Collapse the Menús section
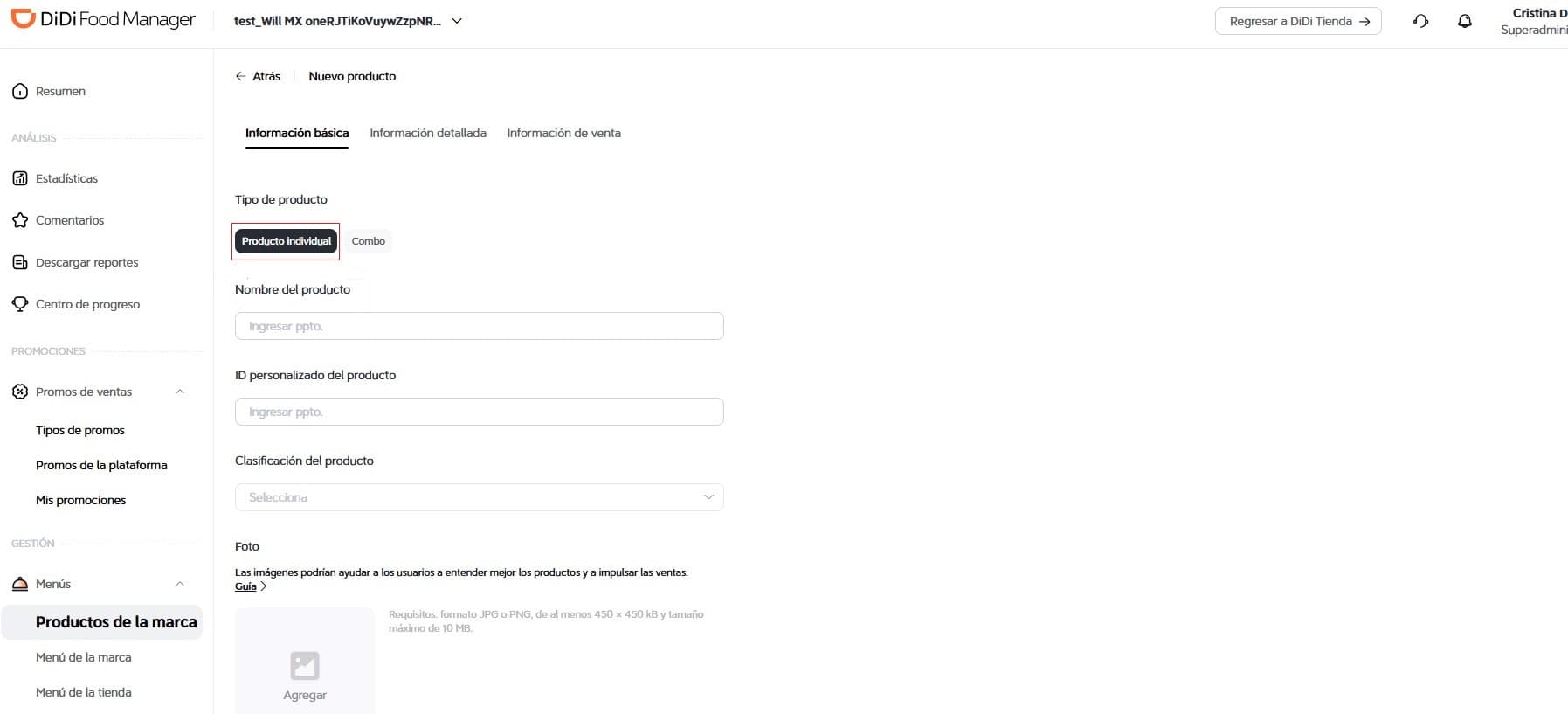 point(180,584)
